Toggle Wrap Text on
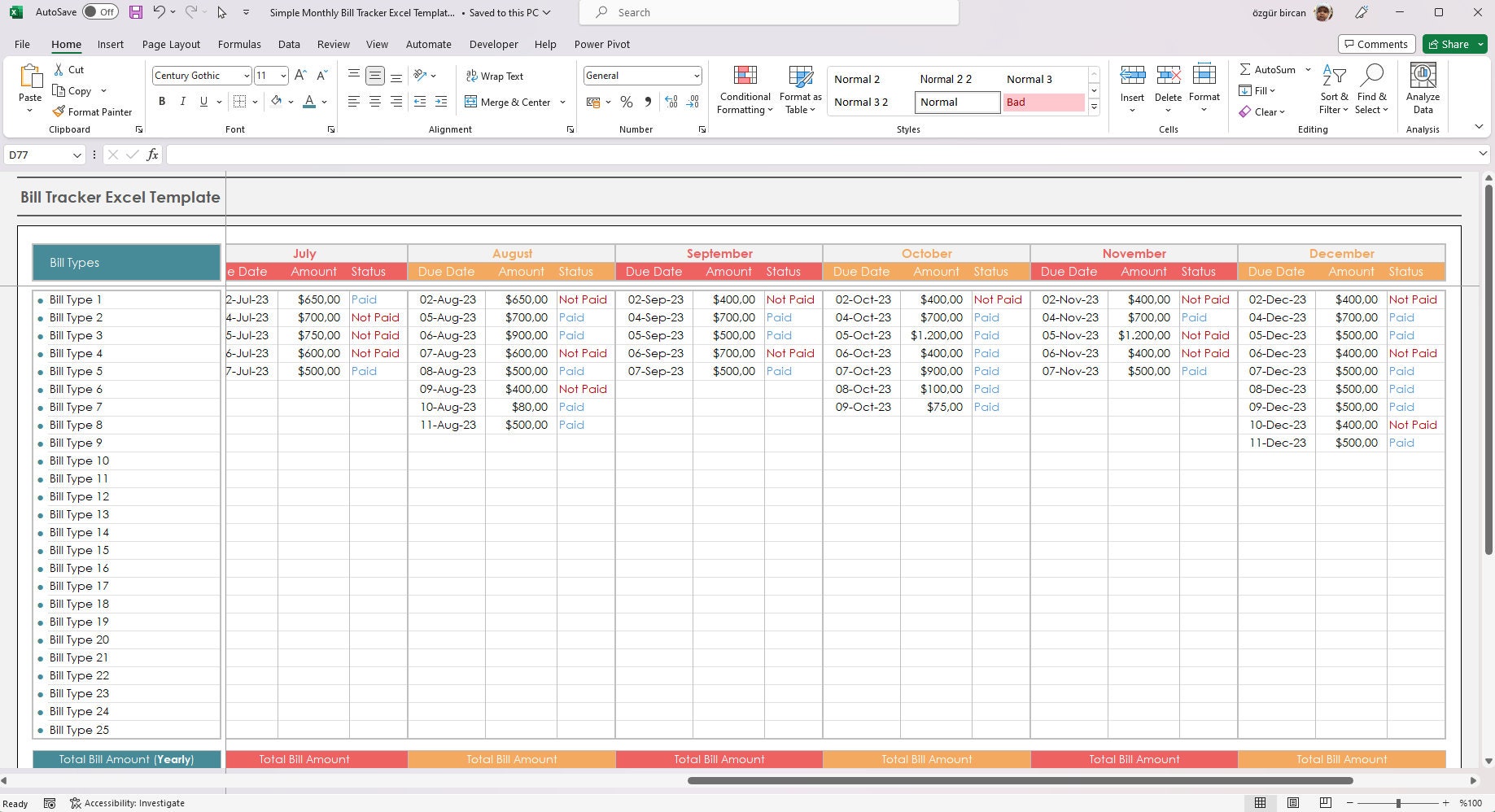1495x812 pixels. (494, 76)
